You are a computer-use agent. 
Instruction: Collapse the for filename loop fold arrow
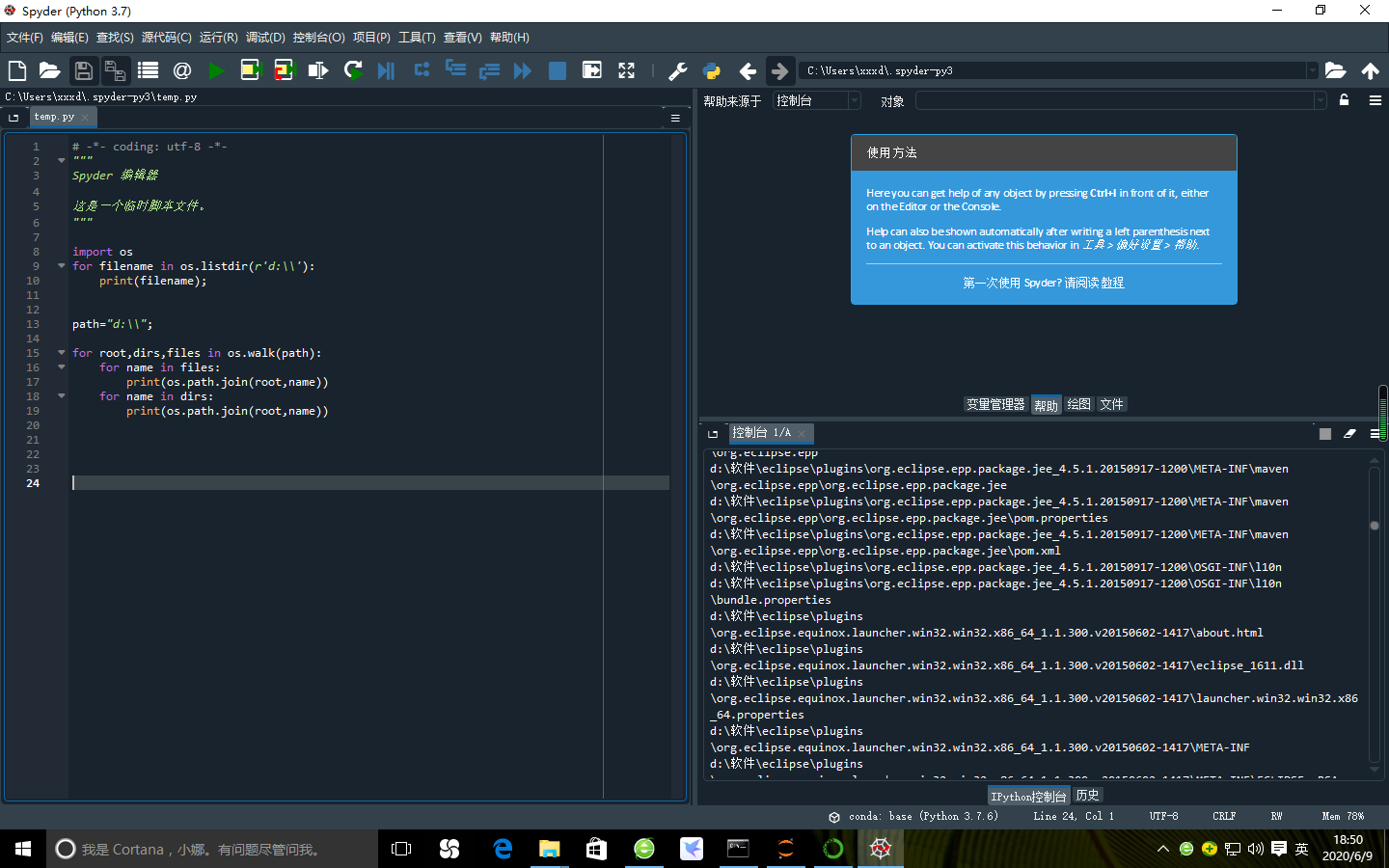pos(62,266)
